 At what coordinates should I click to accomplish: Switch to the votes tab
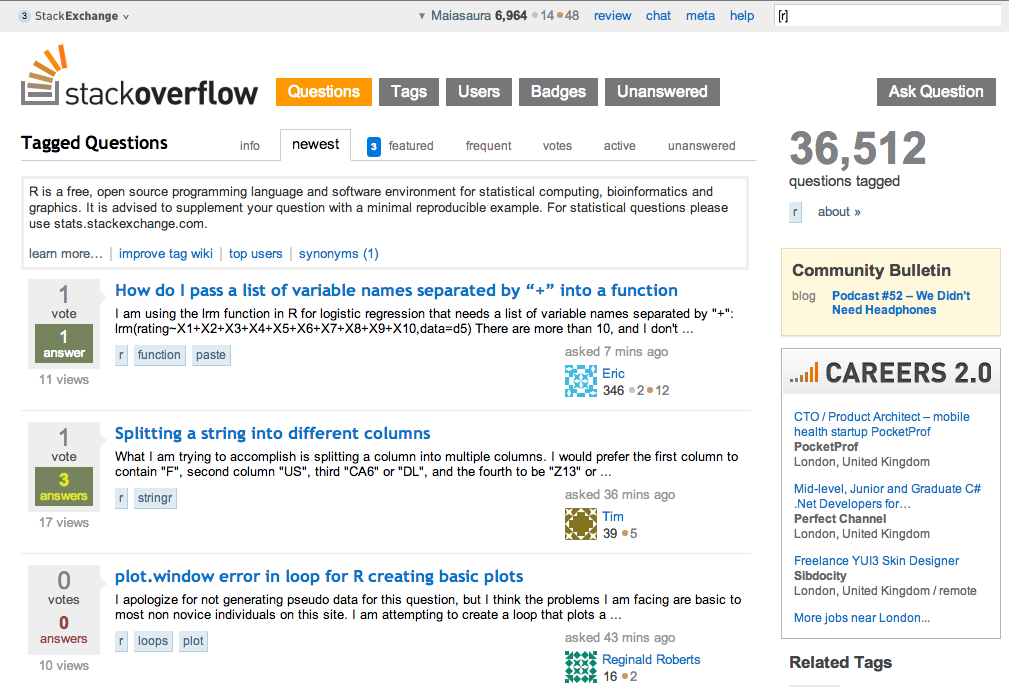(557, 146)
